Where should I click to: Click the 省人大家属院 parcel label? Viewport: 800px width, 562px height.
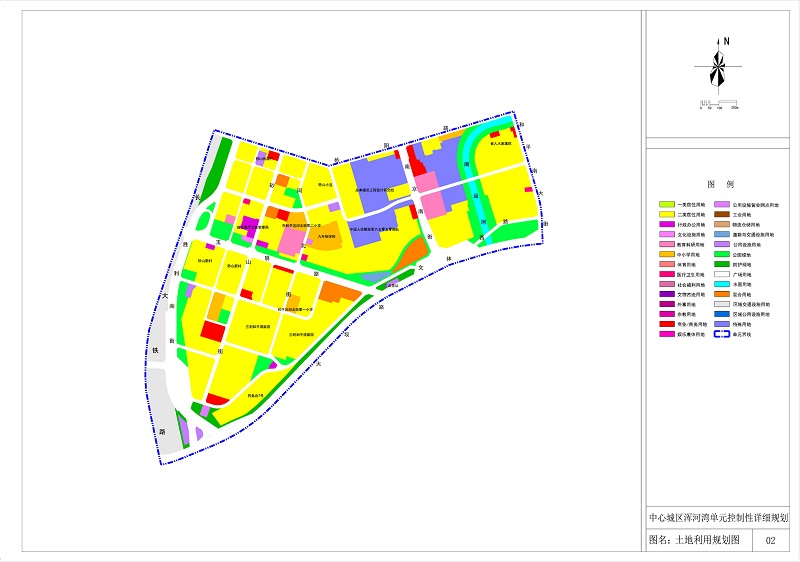[x=500, y=144]
